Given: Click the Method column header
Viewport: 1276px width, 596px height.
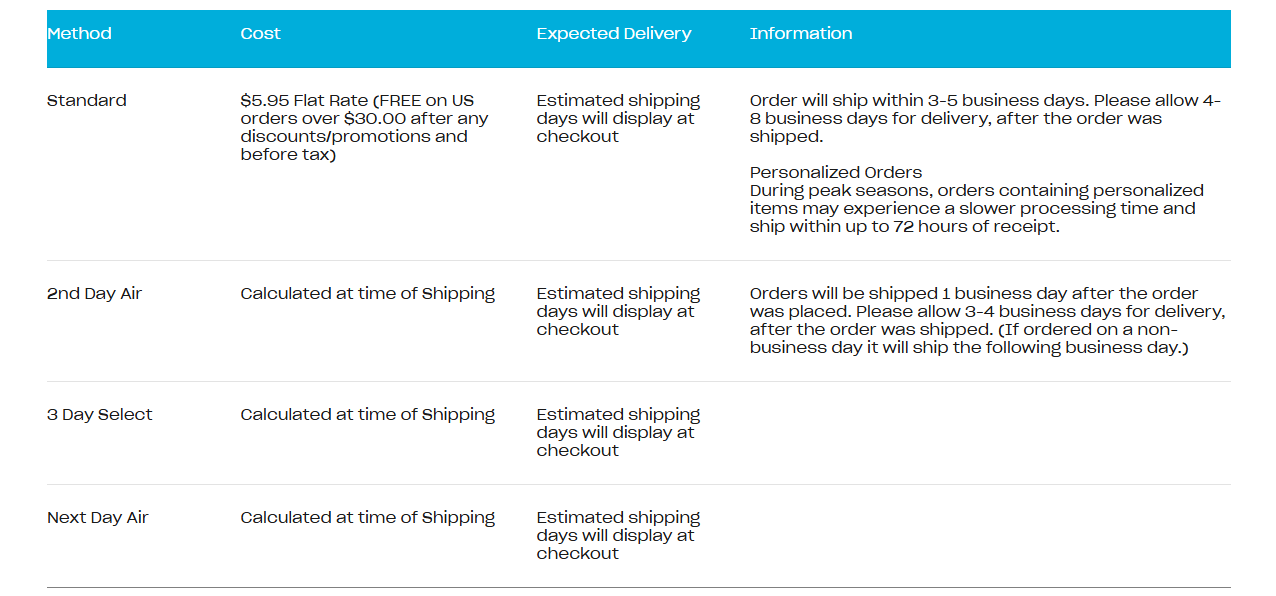Looking at the screenshot, I should pos(79,34).
